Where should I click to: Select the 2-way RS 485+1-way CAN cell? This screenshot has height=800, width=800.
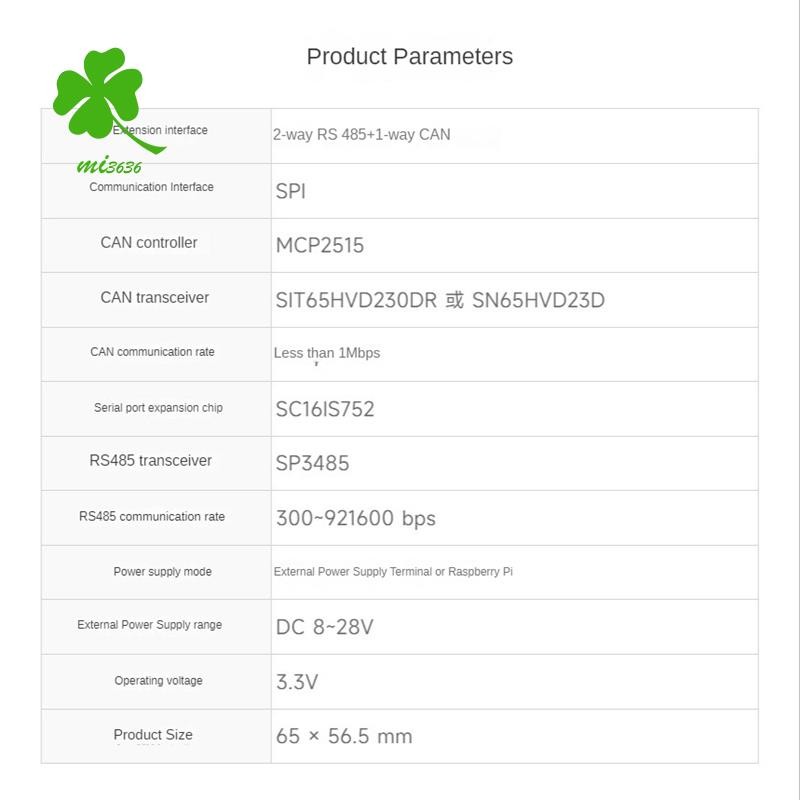(x=362, y=134)
